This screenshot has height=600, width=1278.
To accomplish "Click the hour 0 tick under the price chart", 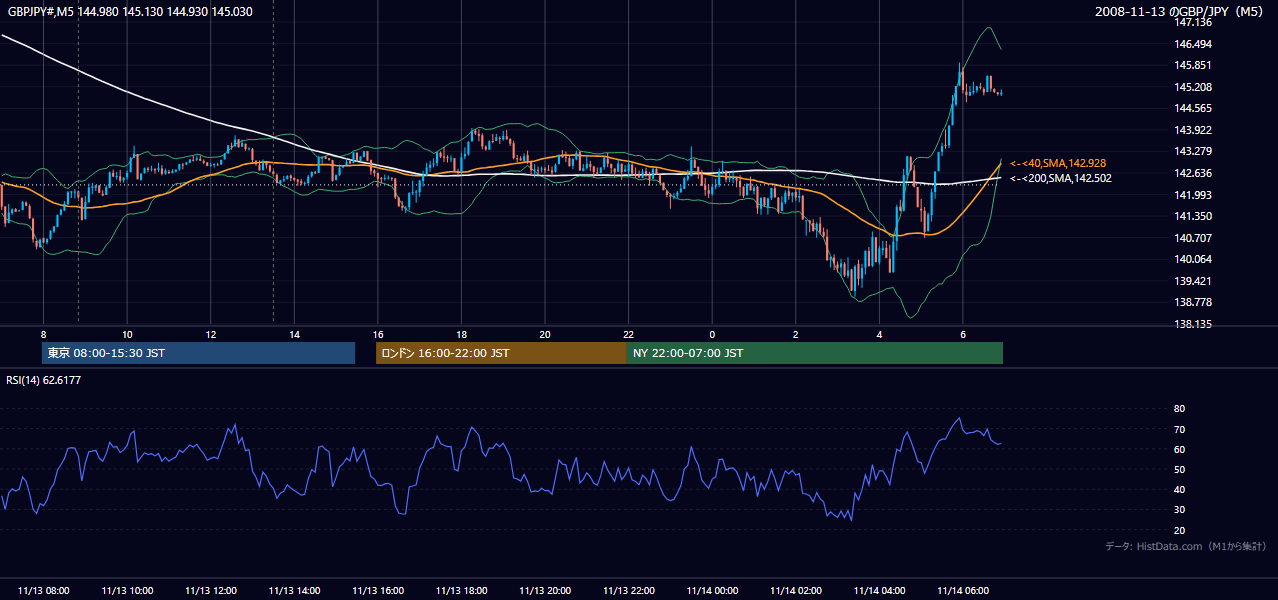I will [x=712, y=334].
